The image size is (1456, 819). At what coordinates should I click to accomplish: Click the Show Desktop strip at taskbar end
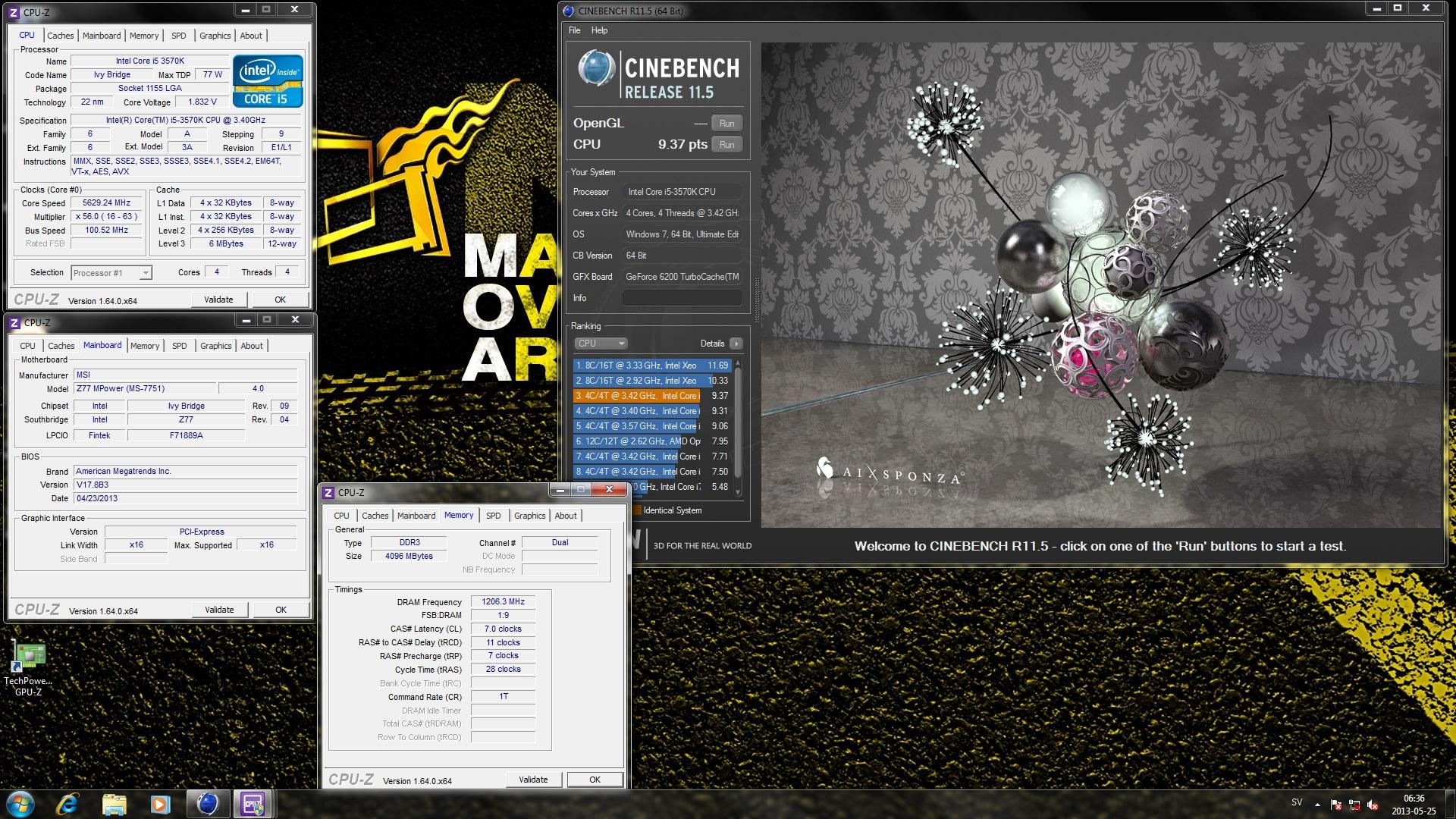point(1451,804)
